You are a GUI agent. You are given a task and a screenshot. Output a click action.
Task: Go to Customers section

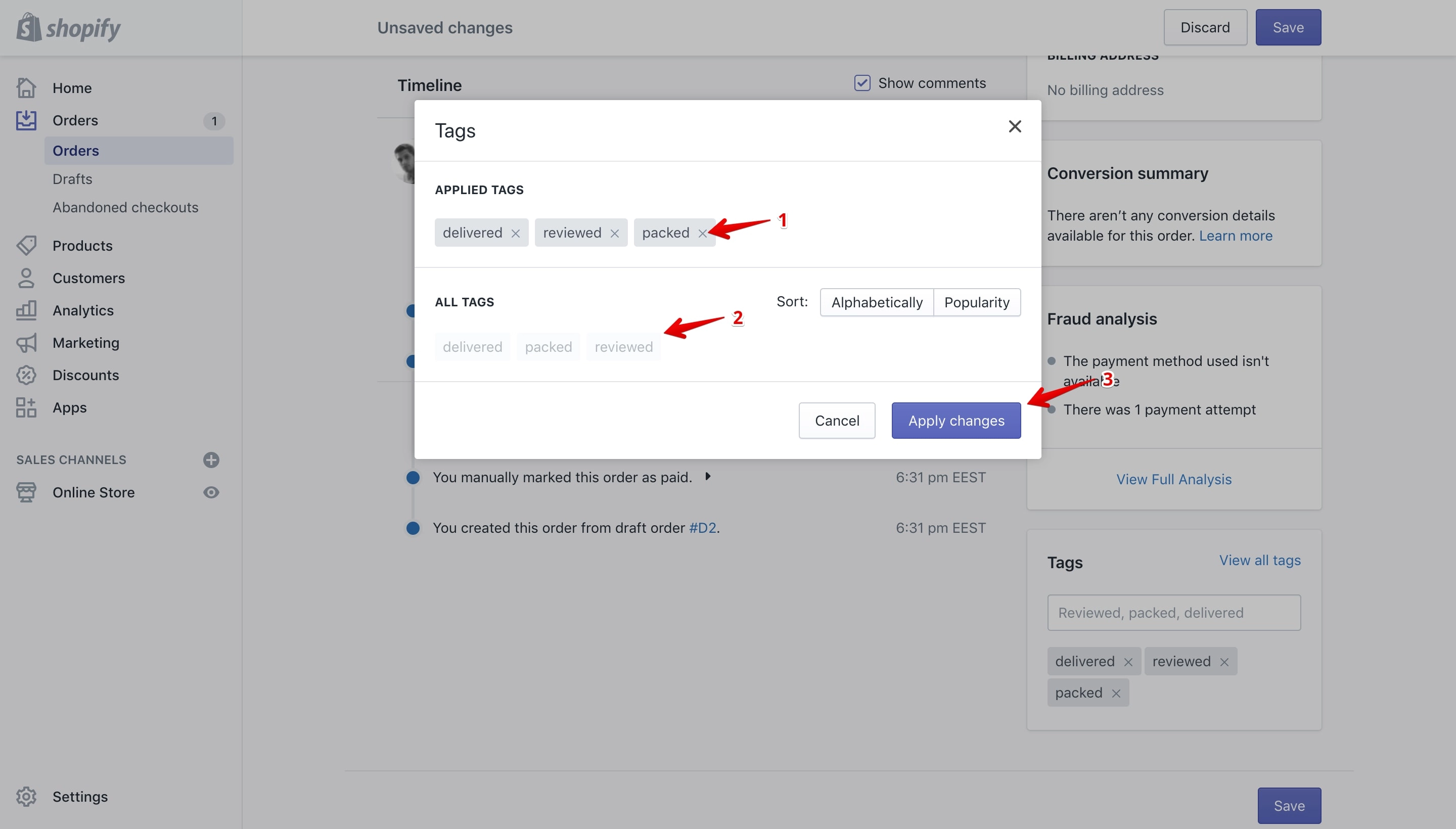coord(89,279)
